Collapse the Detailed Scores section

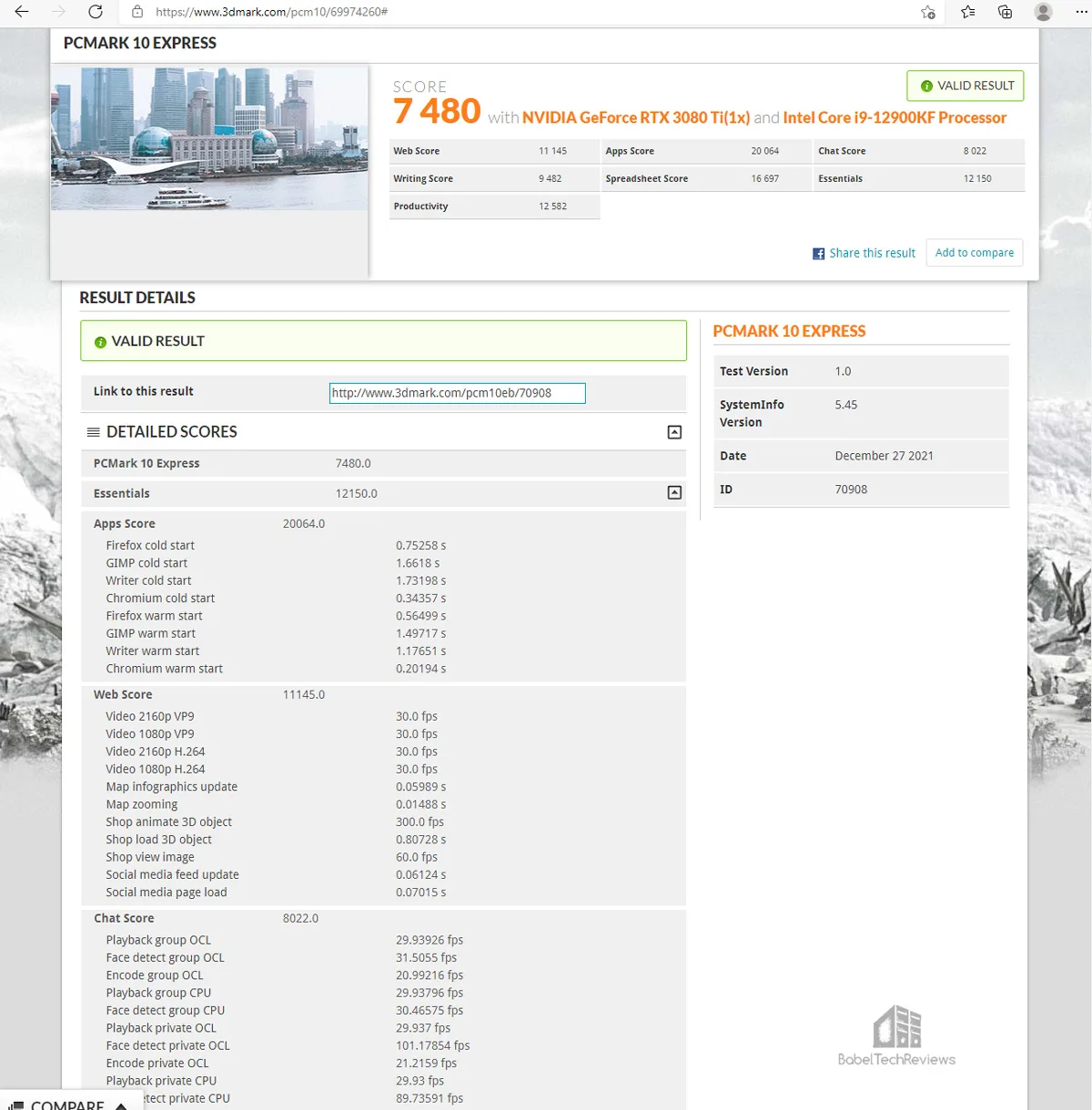pos(674,432)
